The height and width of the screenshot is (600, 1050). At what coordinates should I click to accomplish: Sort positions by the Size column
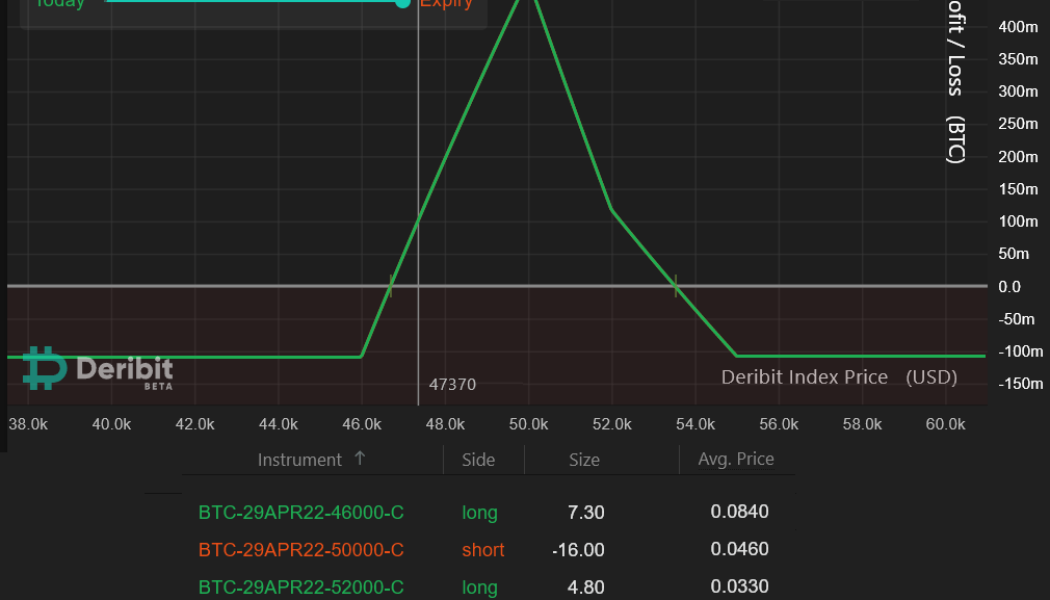coord(585,459)
